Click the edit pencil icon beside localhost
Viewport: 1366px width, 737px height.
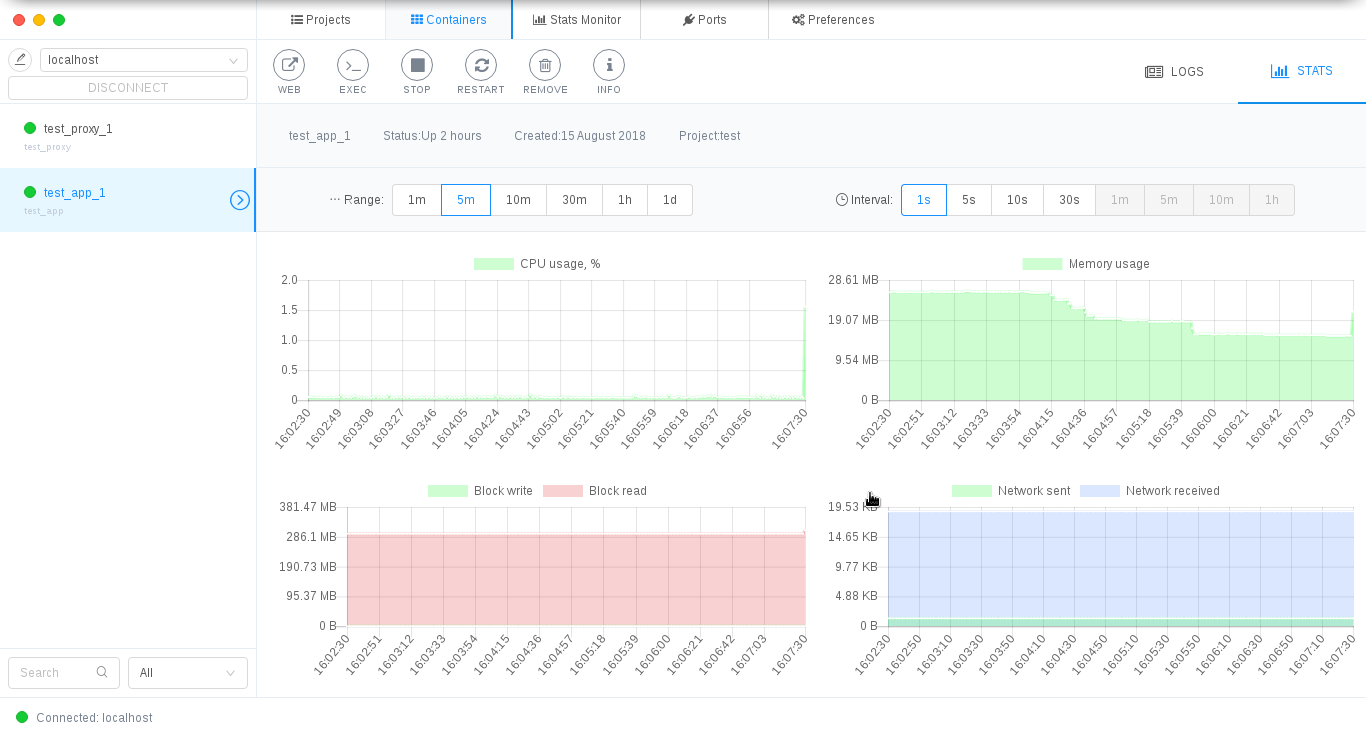[20, 60]
